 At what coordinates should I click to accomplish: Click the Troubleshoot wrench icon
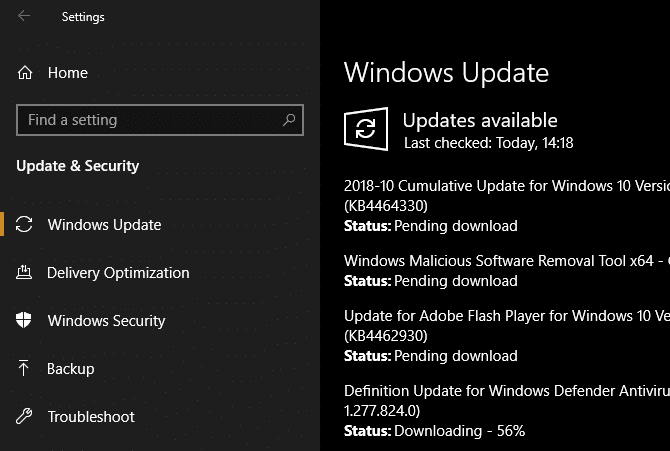24,416
